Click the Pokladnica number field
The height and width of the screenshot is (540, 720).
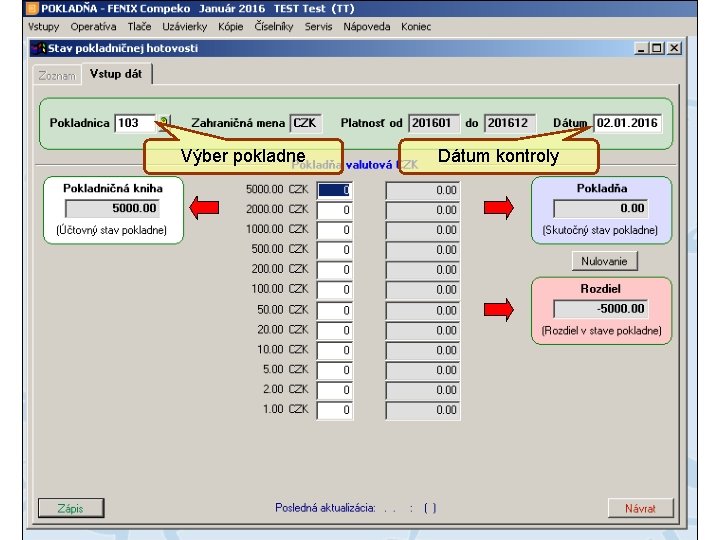pyautogui.click(x=135, y=123)
